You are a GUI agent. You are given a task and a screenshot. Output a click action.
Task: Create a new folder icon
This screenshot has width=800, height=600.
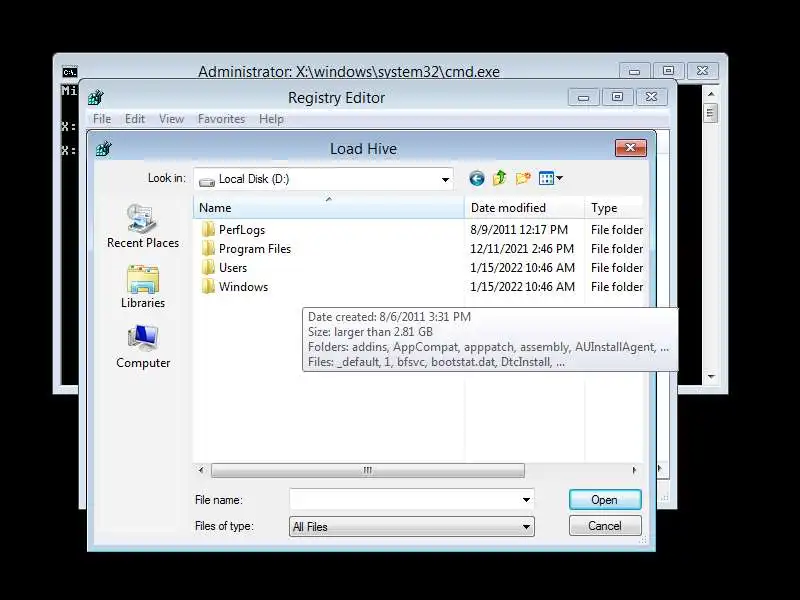tap(523, 178)
